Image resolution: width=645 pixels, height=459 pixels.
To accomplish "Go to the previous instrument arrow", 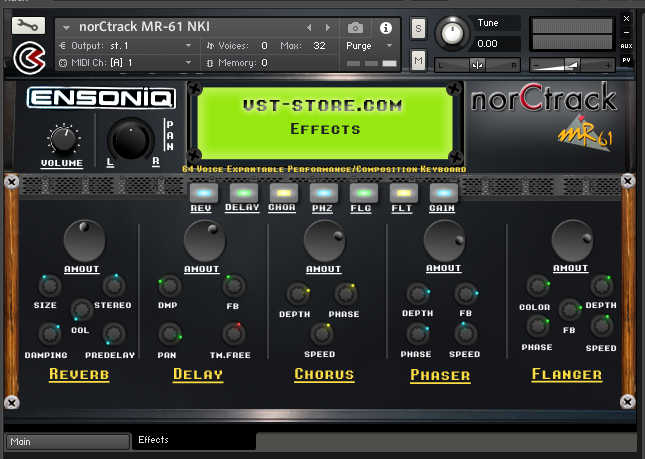I will 309,27.
